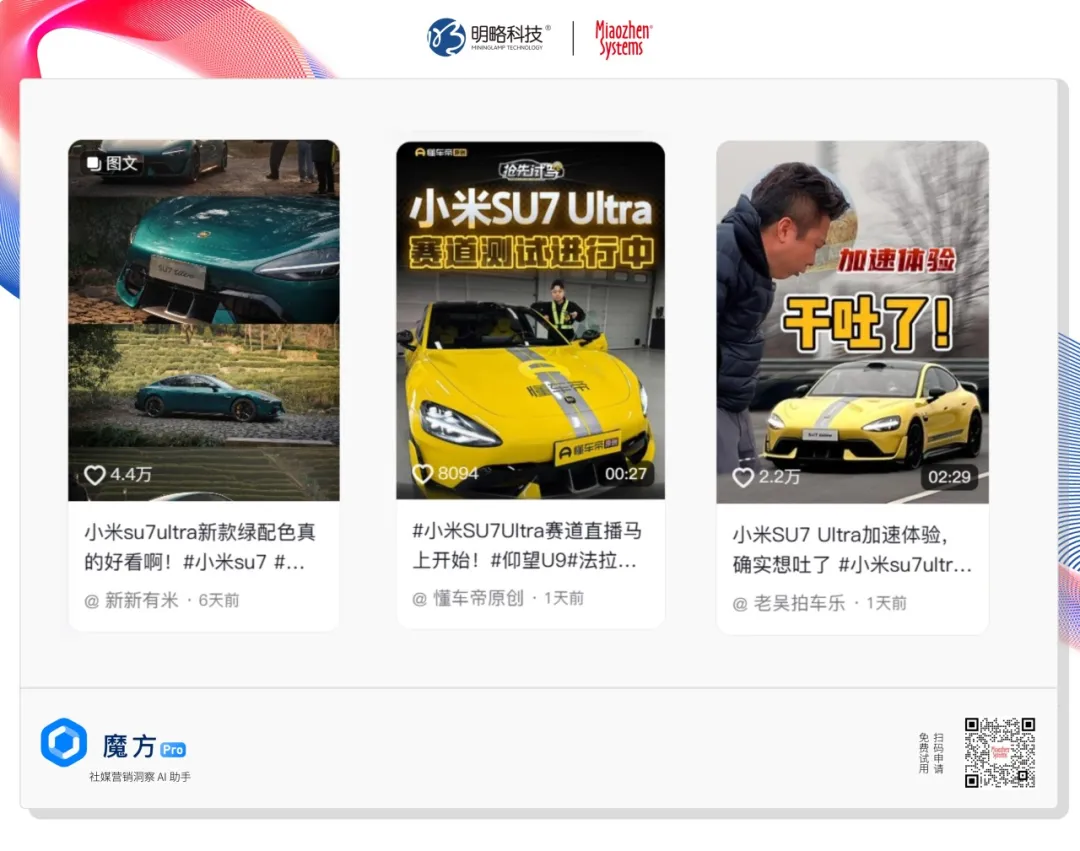Click the Miaozhen Systems logo

click(623, 39)
